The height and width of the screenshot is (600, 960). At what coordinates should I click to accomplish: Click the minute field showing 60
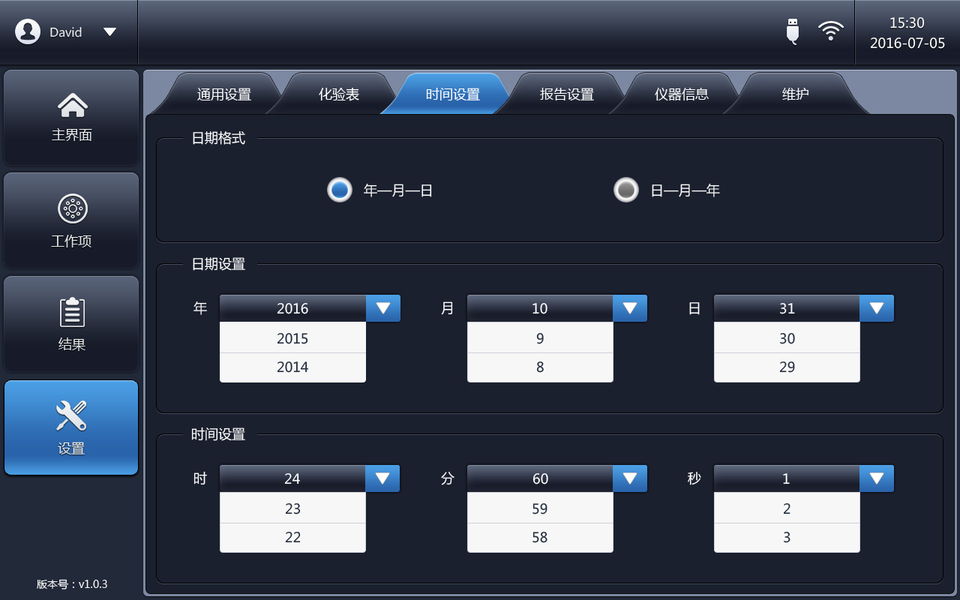coord(540,479)
